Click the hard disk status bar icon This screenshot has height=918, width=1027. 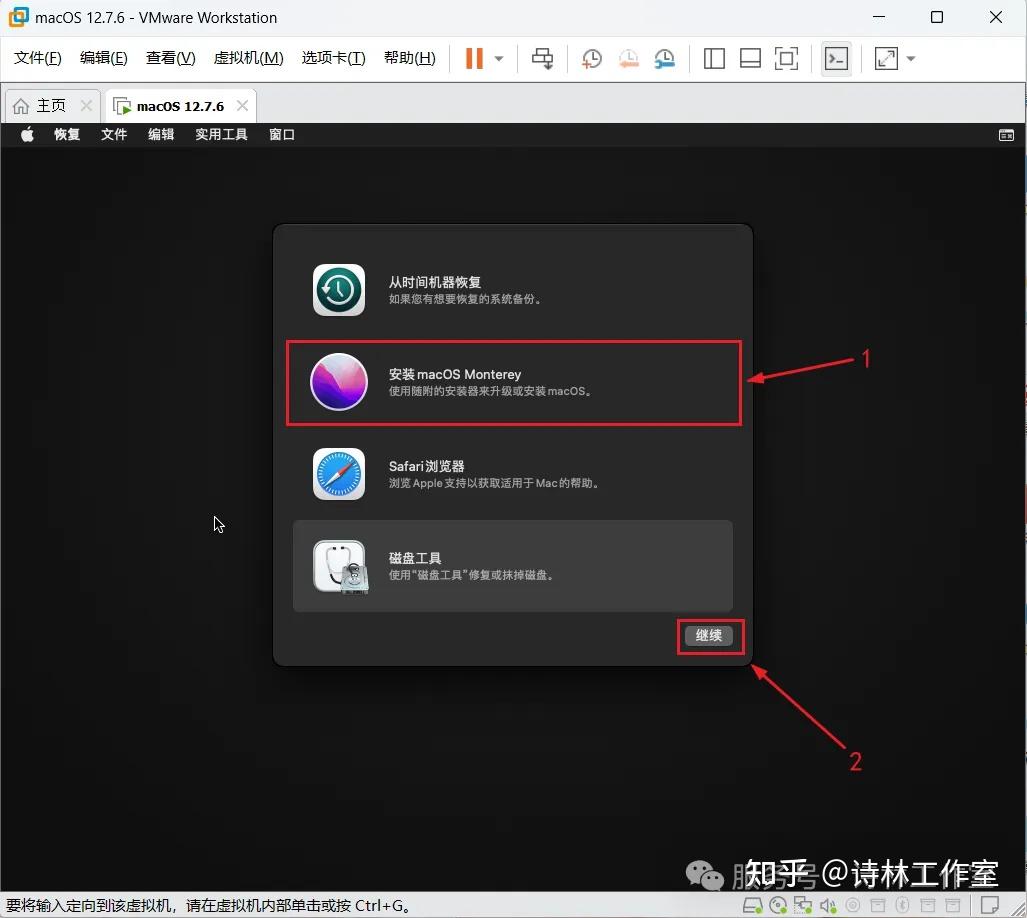753,906
